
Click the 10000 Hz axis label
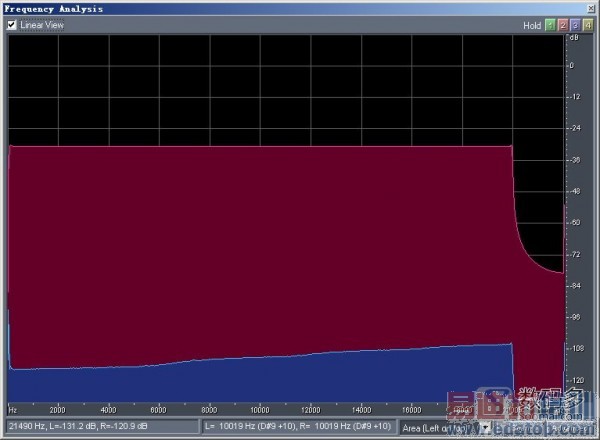260,410
